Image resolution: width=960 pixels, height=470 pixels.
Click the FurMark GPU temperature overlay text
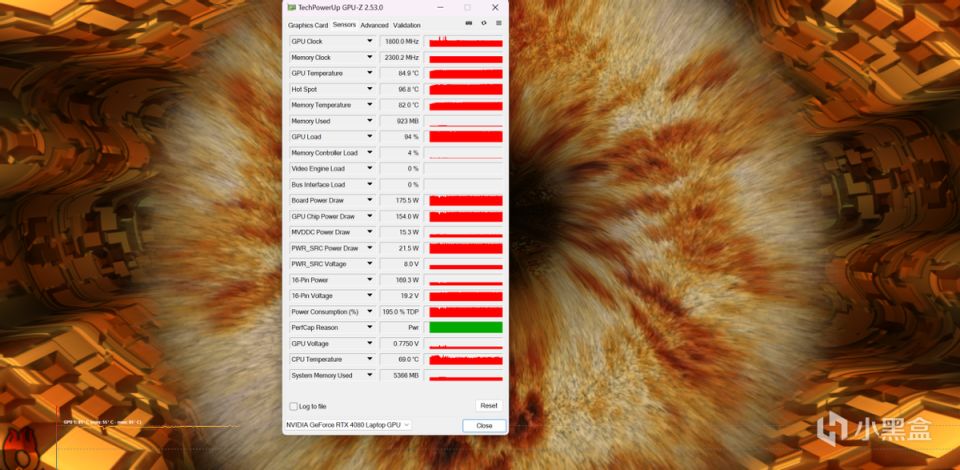point(102,422)
